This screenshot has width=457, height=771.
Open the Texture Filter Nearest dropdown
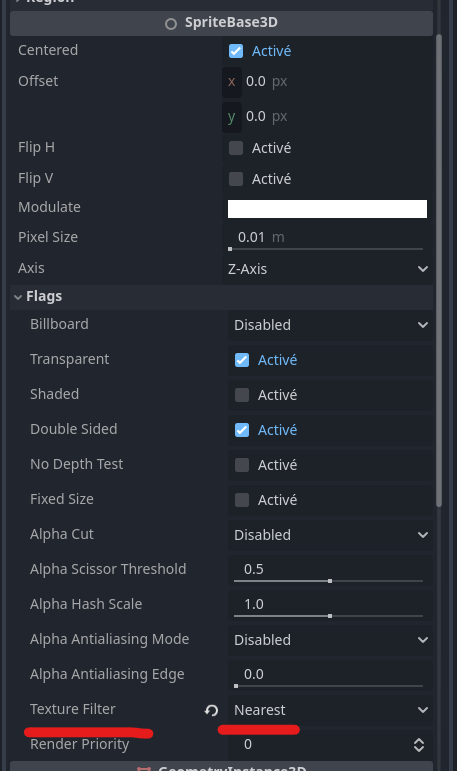[331, 710]
